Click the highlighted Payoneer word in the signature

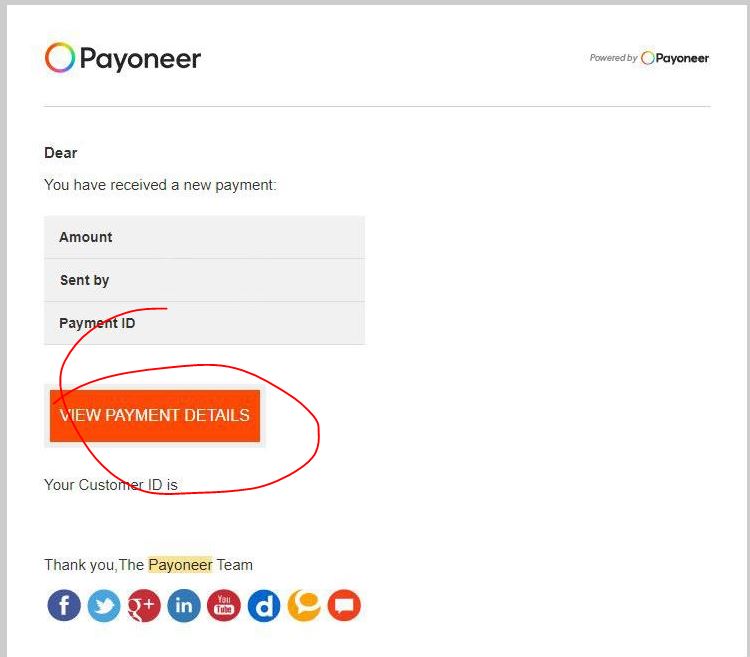[180, 565]
